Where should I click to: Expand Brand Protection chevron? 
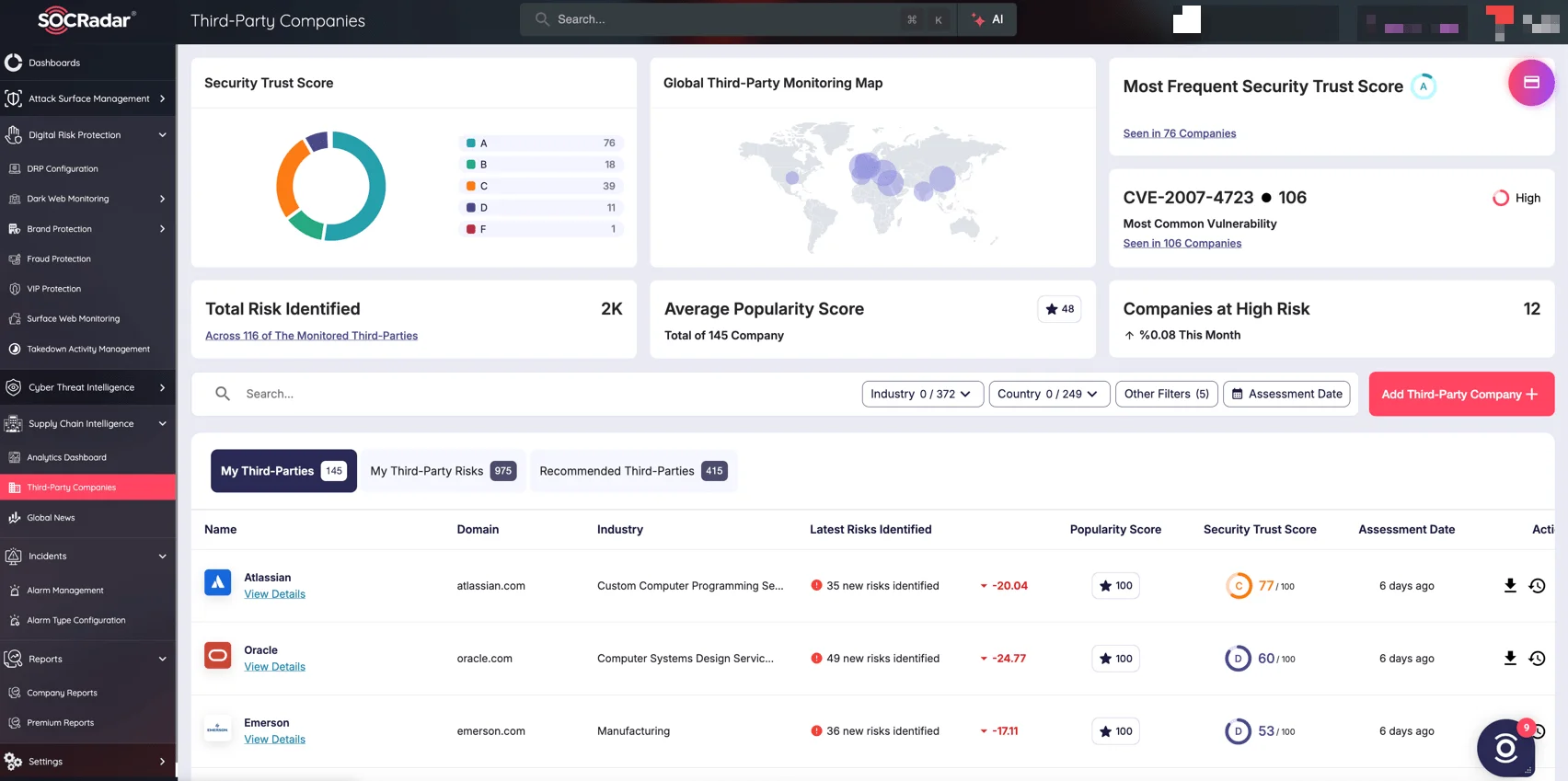162,229
